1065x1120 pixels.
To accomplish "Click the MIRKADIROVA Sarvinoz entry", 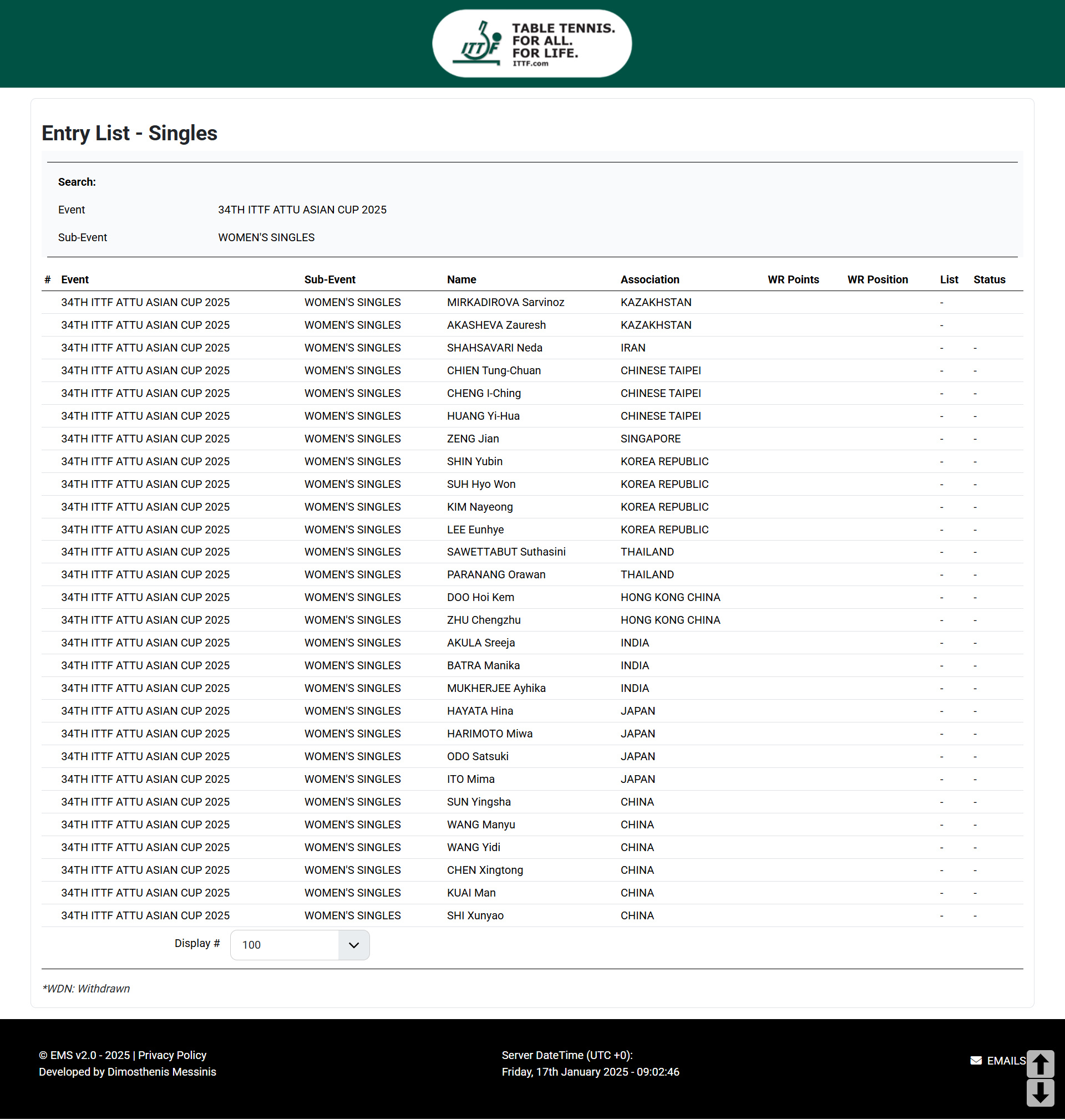I will (x=505, y=302).
